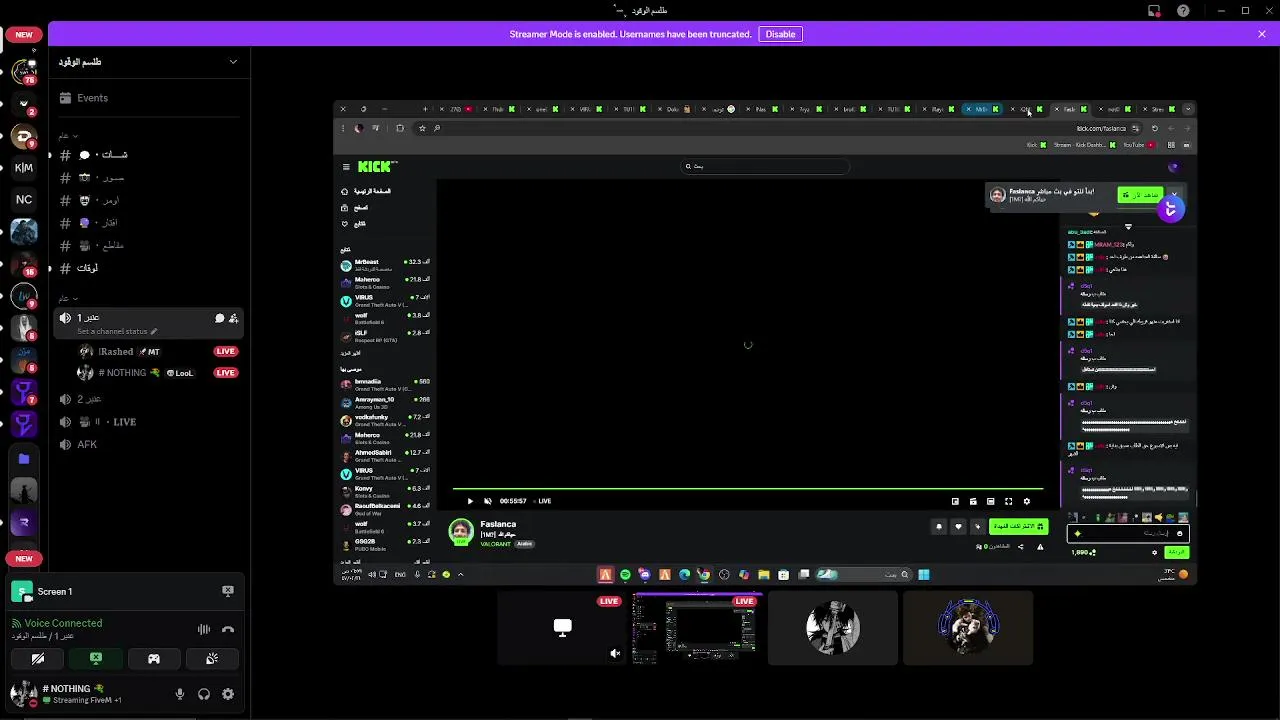Screen dimensions: 1280x720
Task: Play the Kick stream video
Action: (470, 501)
